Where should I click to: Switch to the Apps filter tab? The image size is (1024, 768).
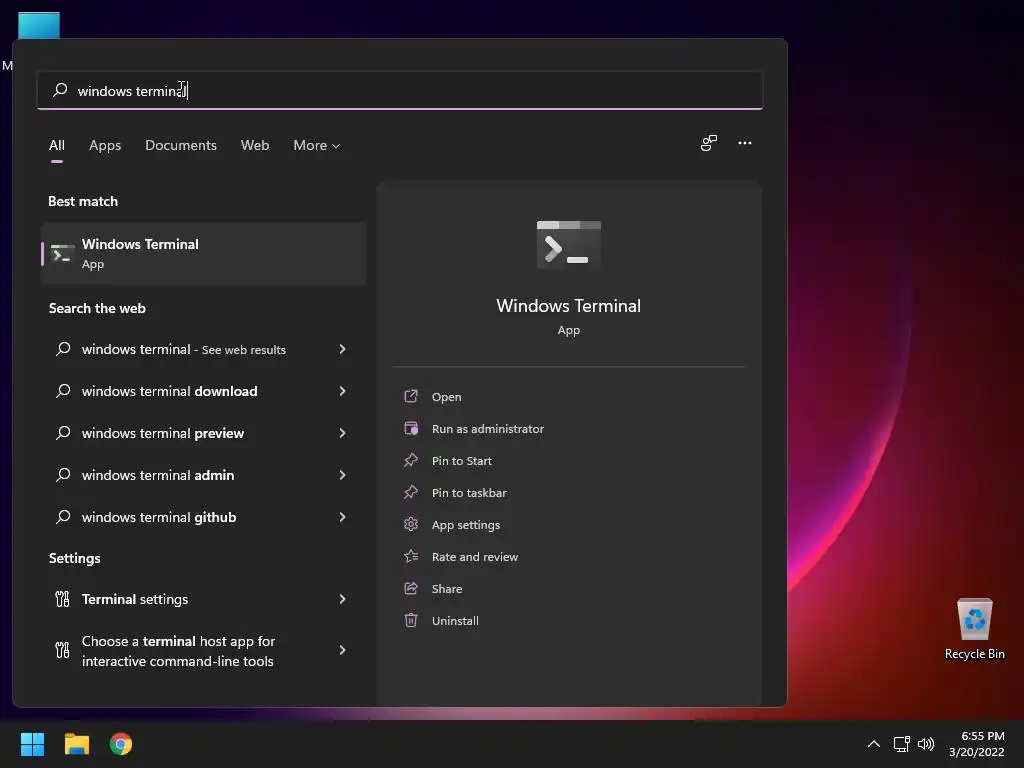click(x=105, y=145)
